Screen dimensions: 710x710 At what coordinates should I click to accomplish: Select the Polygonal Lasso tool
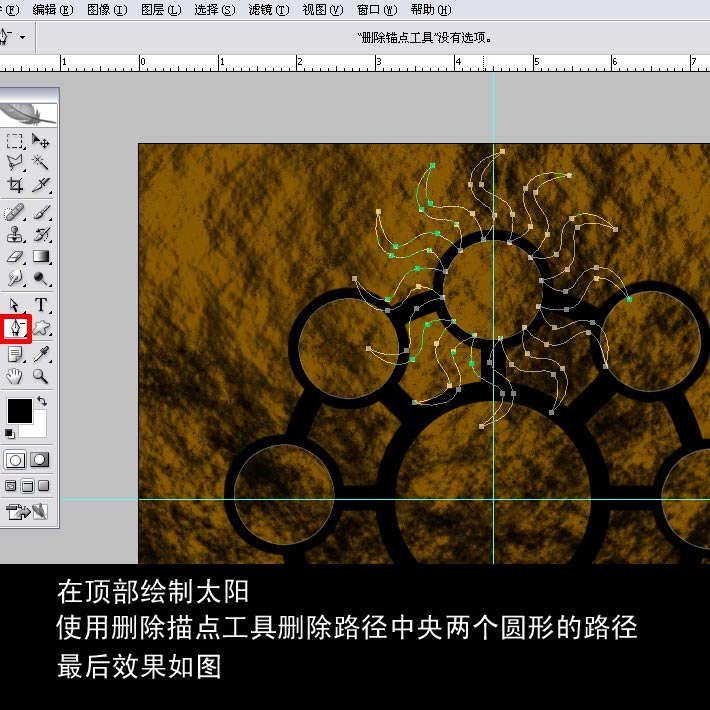pos(14,162)
